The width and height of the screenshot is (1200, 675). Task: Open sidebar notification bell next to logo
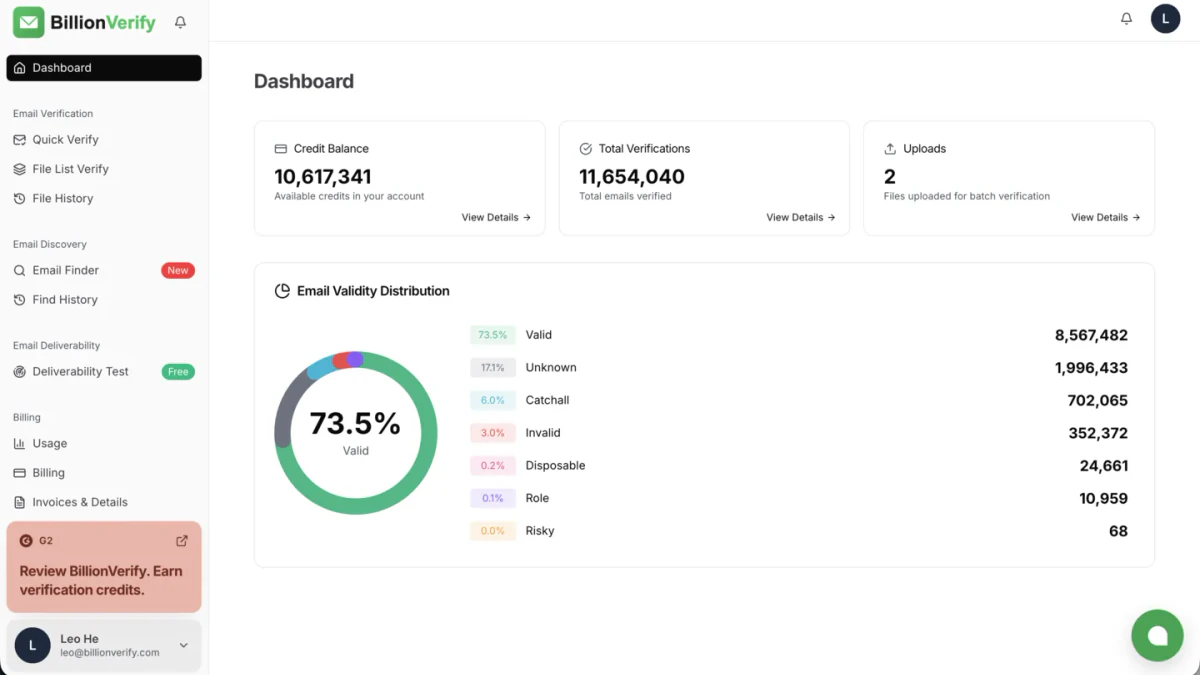pos(180,22)
